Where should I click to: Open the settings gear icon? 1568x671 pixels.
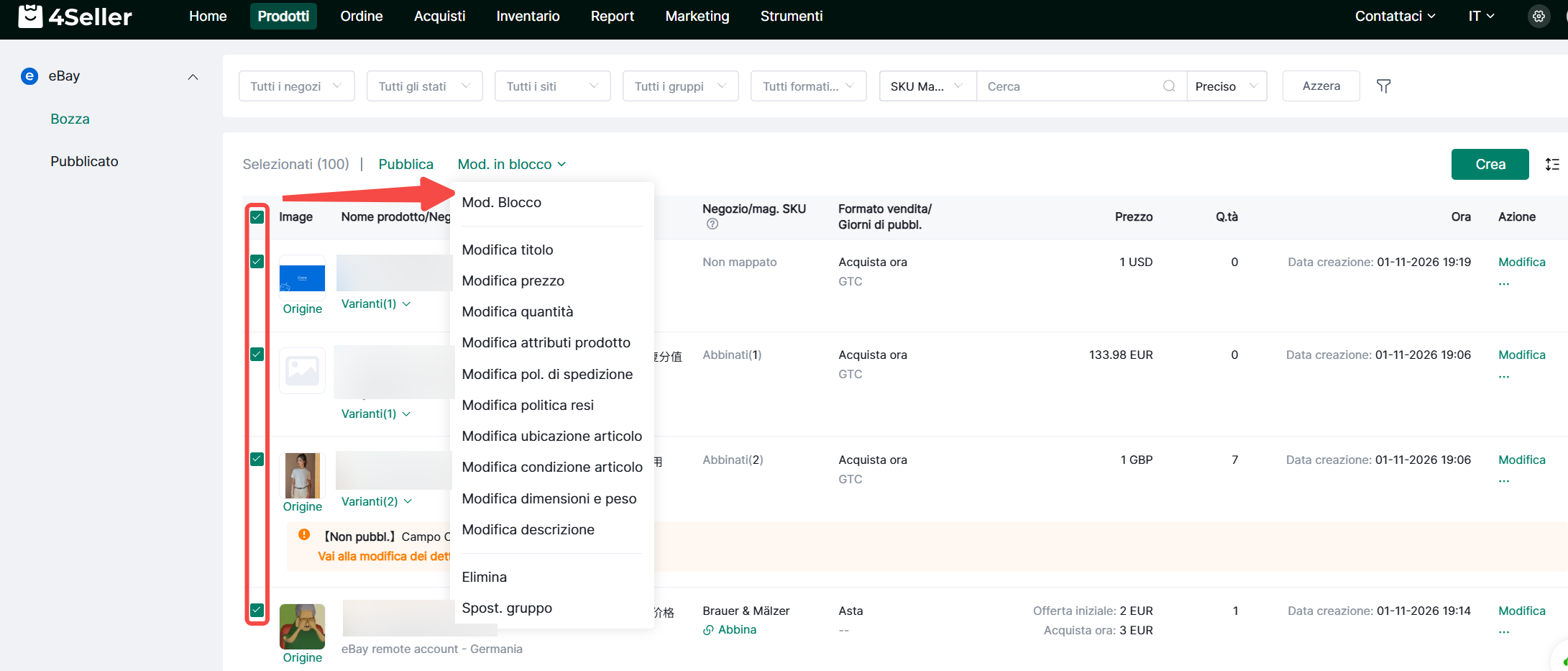(1538, 17)
